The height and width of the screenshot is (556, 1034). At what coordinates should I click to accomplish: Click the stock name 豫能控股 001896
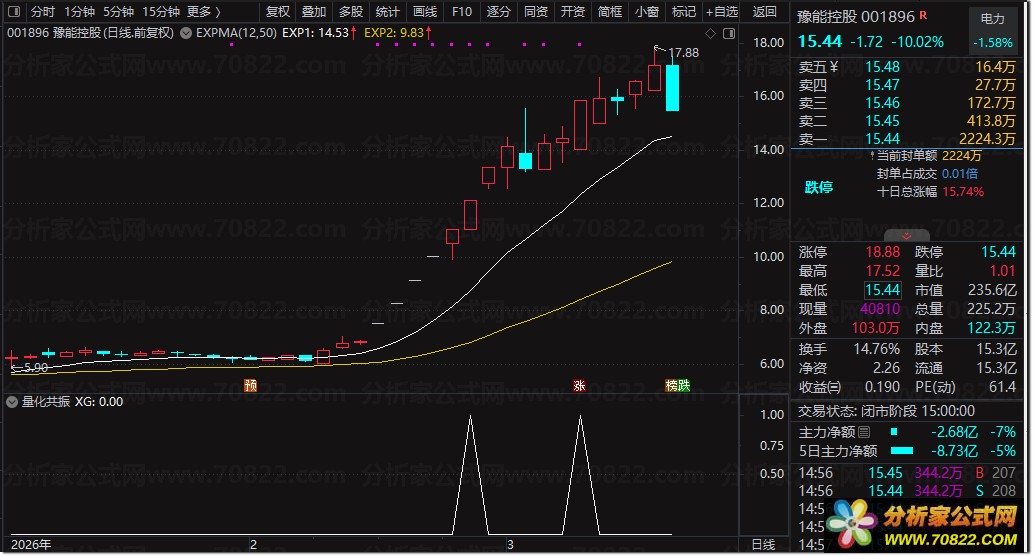(x=856, y=16)
